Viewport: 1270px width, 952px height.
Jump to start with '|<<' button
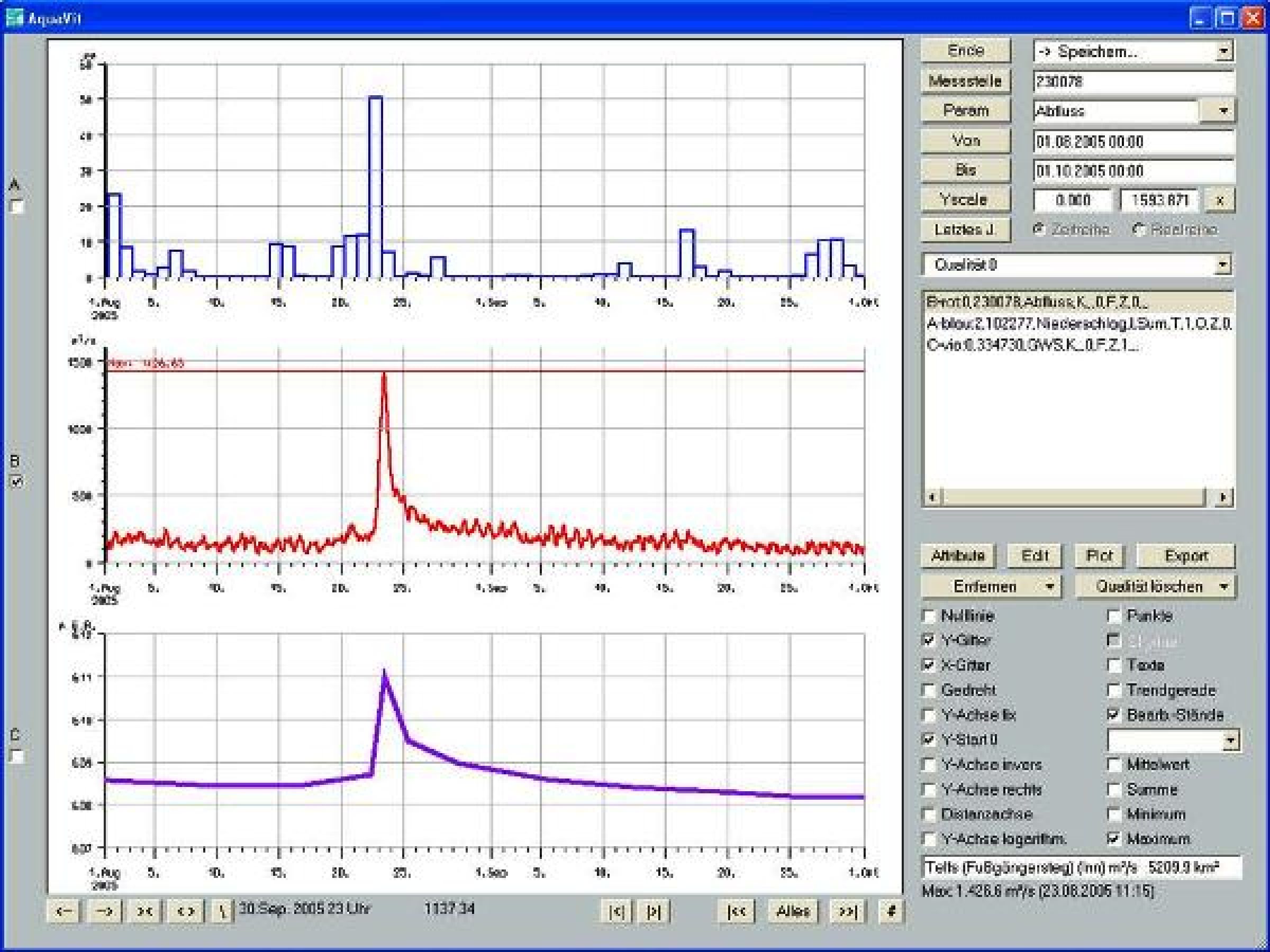coord(737,911)
